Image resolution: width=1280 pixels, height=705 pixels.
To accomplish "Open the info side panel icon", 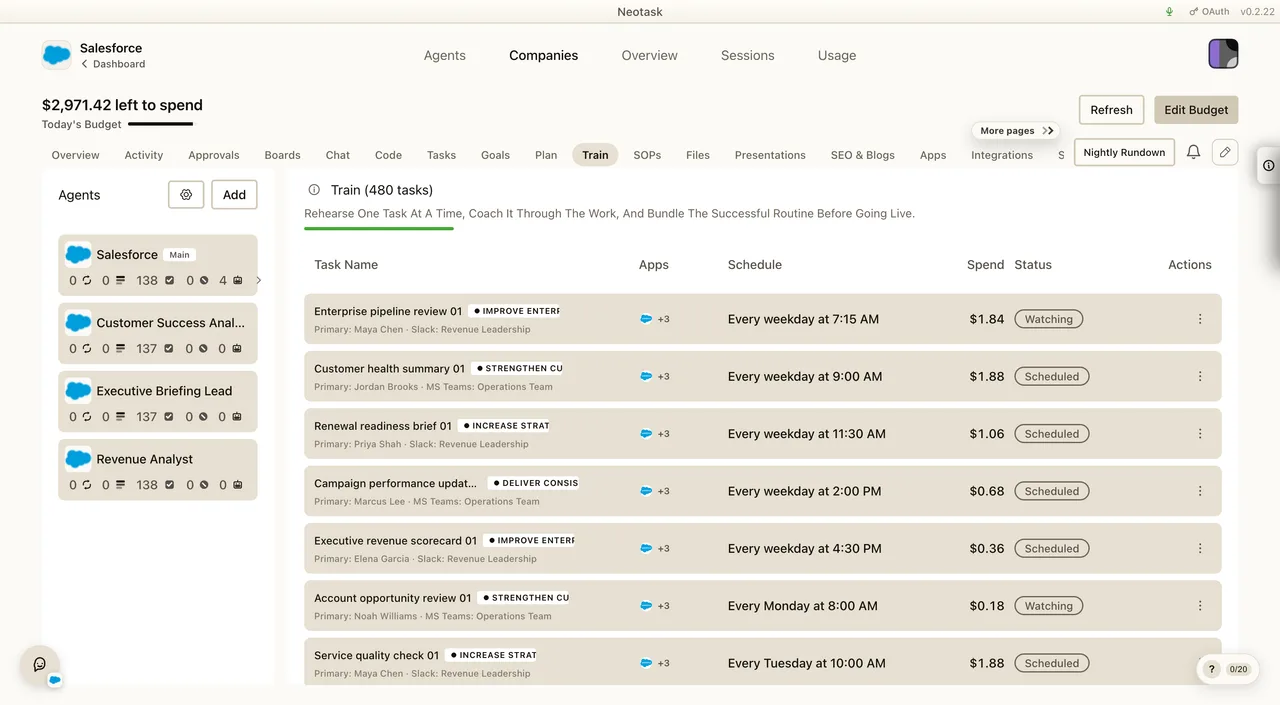I will coord(1268,166).
